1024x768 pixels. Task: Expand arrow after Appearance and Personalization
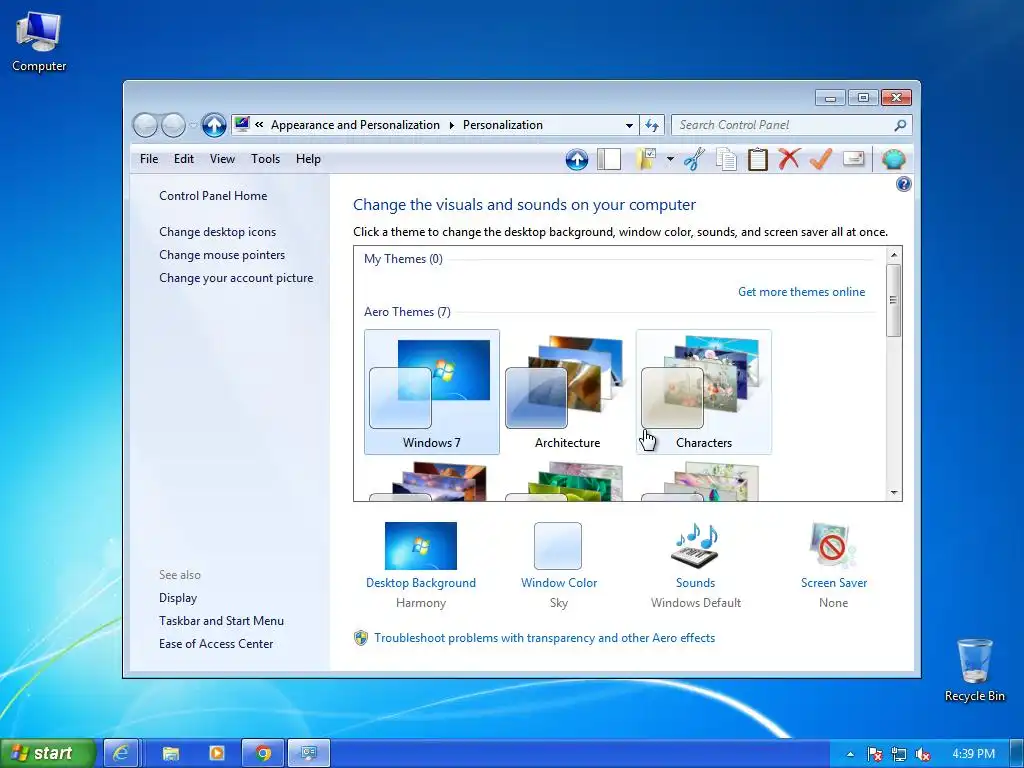click(x=451, y=125)
